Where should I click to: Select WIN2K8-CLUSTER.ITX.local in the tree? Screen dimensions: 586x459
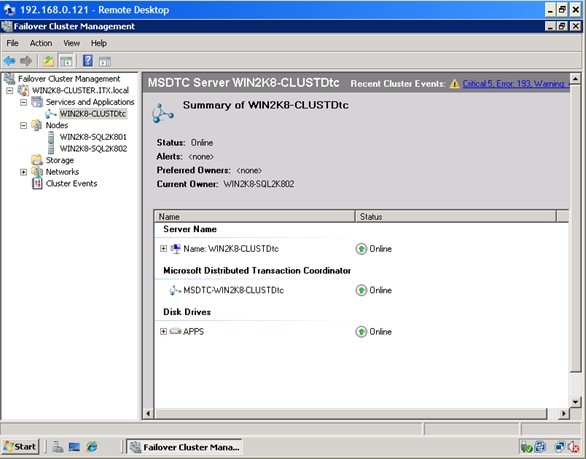[80, 90]
